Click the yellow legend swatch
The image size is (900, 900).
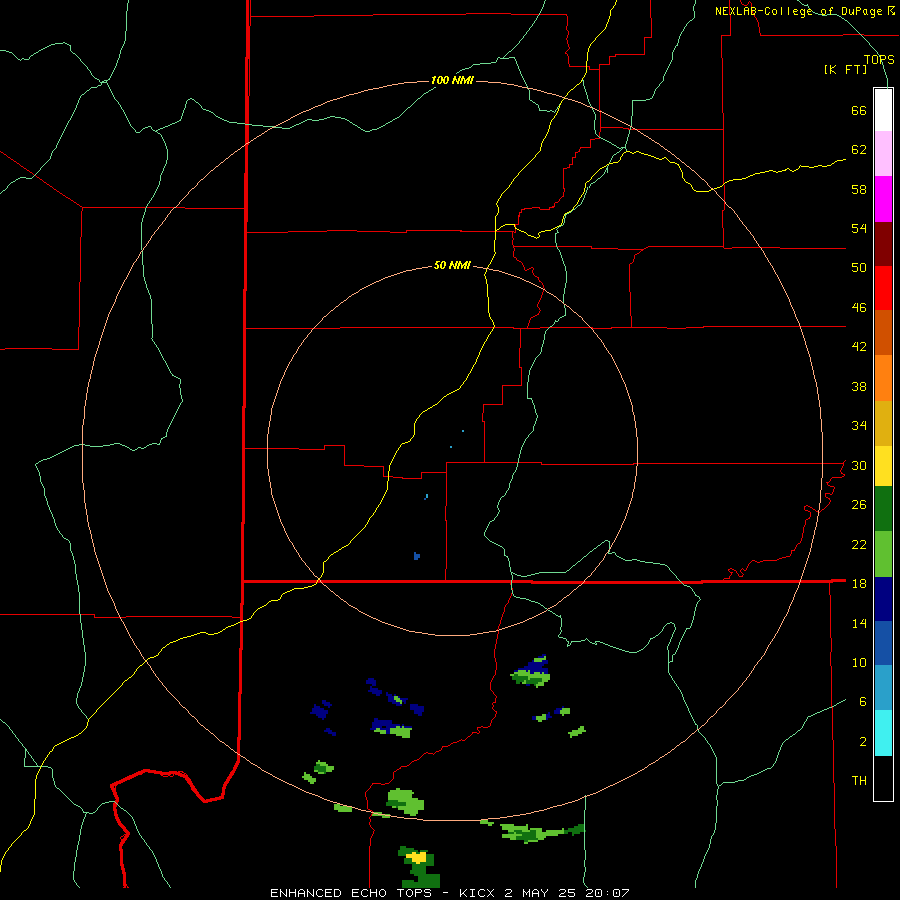click(883, 466)
